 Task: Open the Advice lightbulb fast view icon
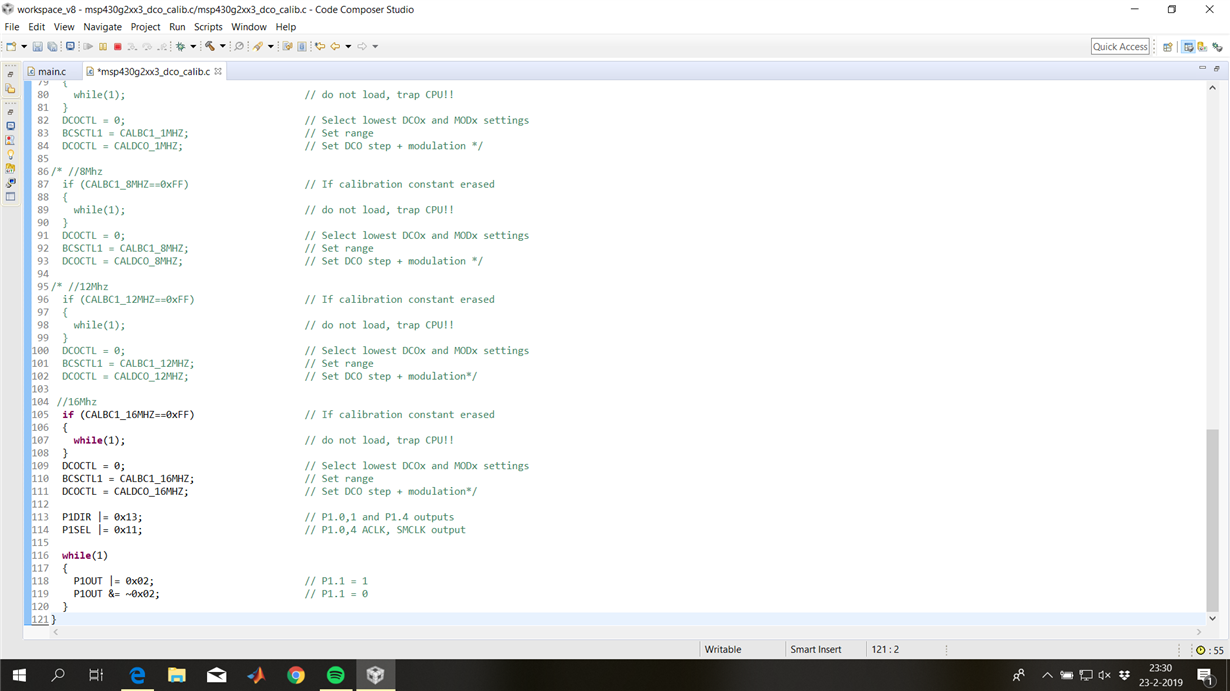(x=10, y=154)
